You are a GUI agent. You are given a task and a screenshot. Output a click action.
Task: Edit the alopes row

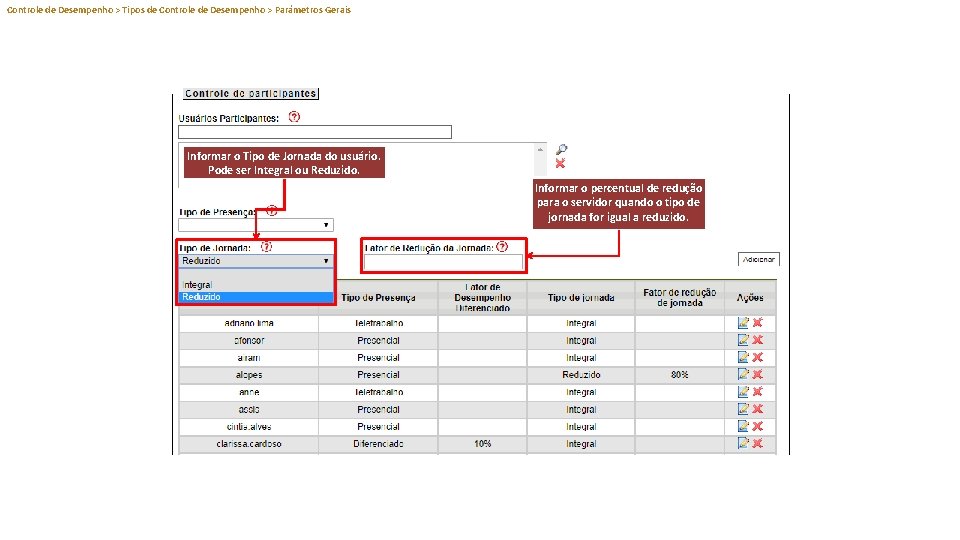click(x=743, y=374)
